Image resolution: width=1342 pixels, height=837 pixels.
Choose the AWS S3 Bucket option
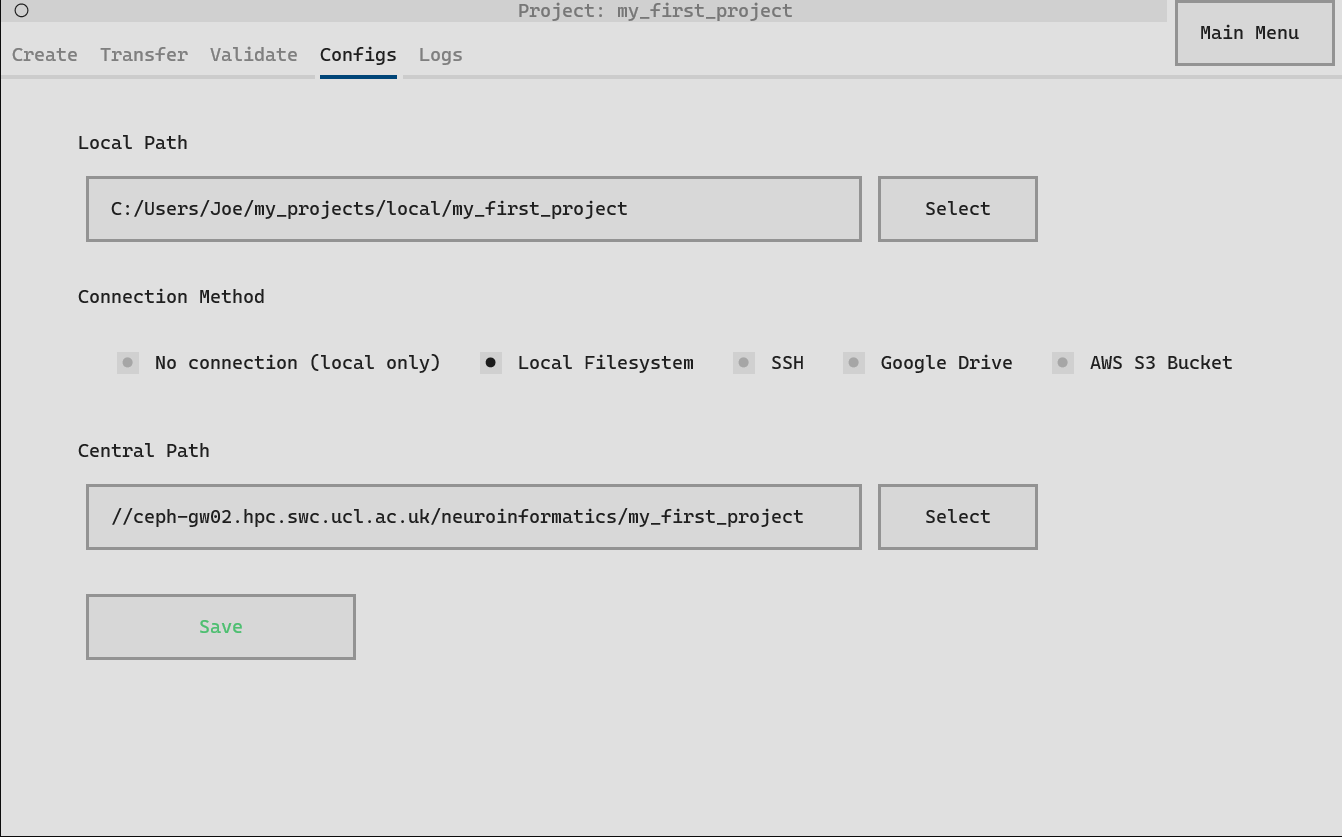1063,363
